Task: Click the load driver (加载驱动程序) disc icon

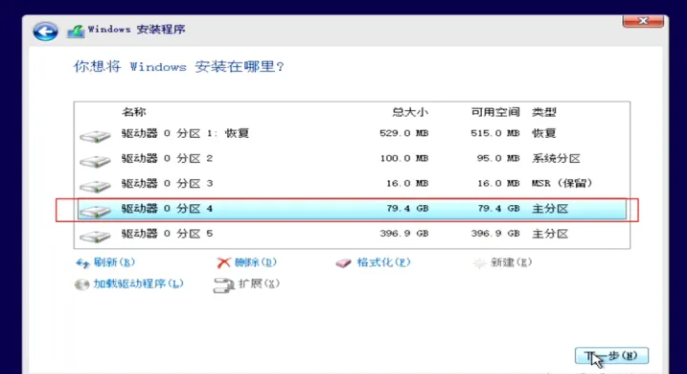Action: coord(81,284)
